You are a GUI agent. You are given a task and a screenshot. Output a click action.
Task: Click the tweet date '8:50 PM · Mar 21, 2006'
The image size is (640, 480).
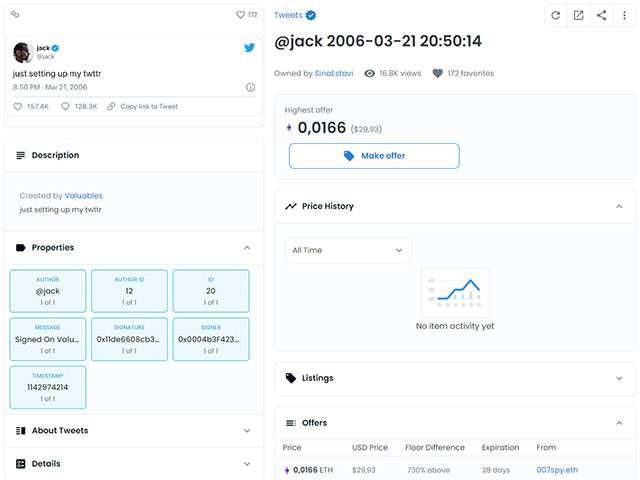pyautogui.click(x=50, y=87)
